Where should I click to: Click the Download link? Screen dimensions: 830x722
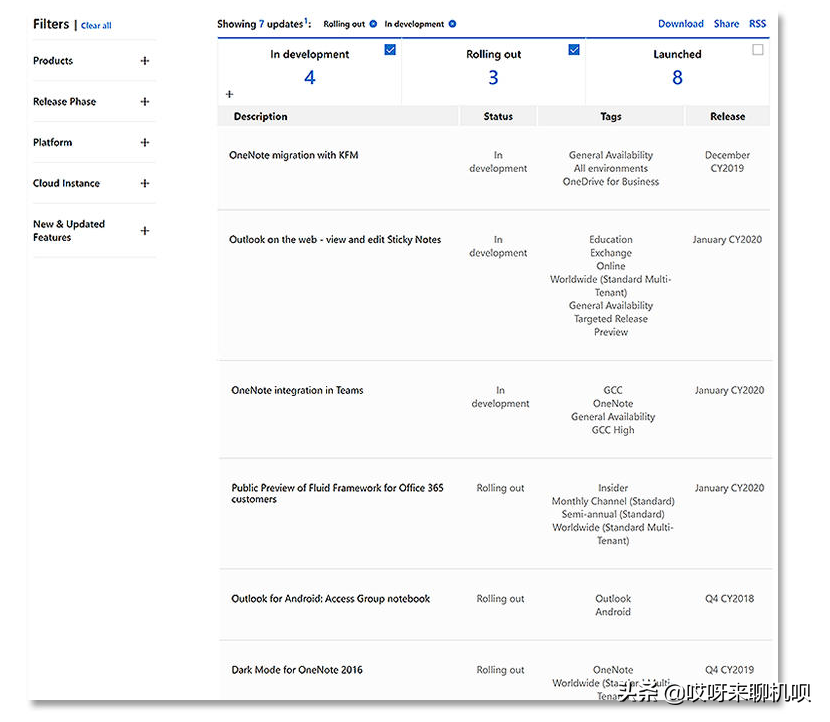pos(681,24)
